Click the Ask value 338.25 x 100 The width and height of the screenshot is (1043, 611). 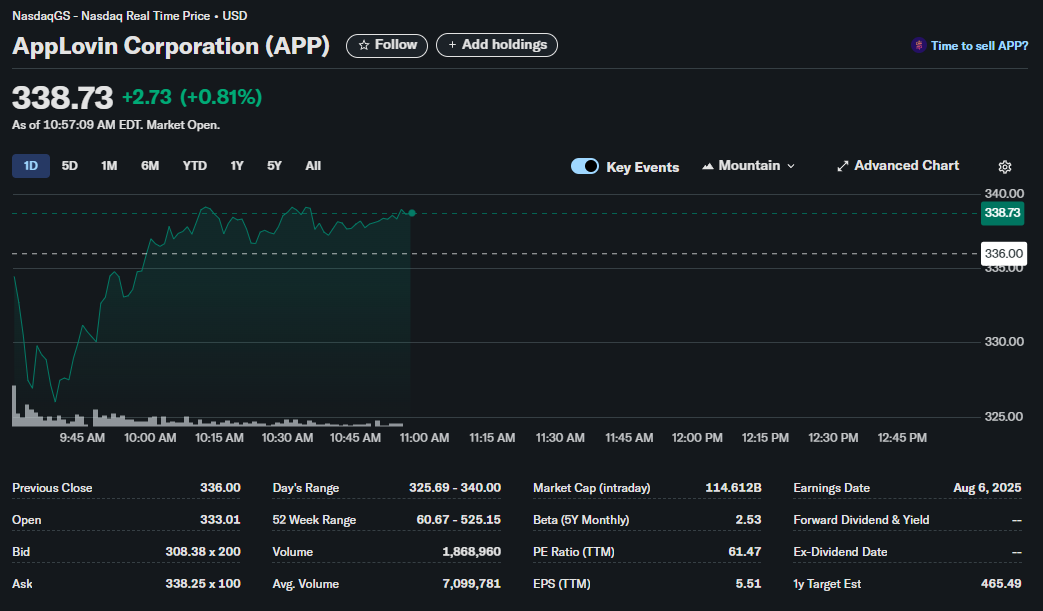[x=203, y=583]
